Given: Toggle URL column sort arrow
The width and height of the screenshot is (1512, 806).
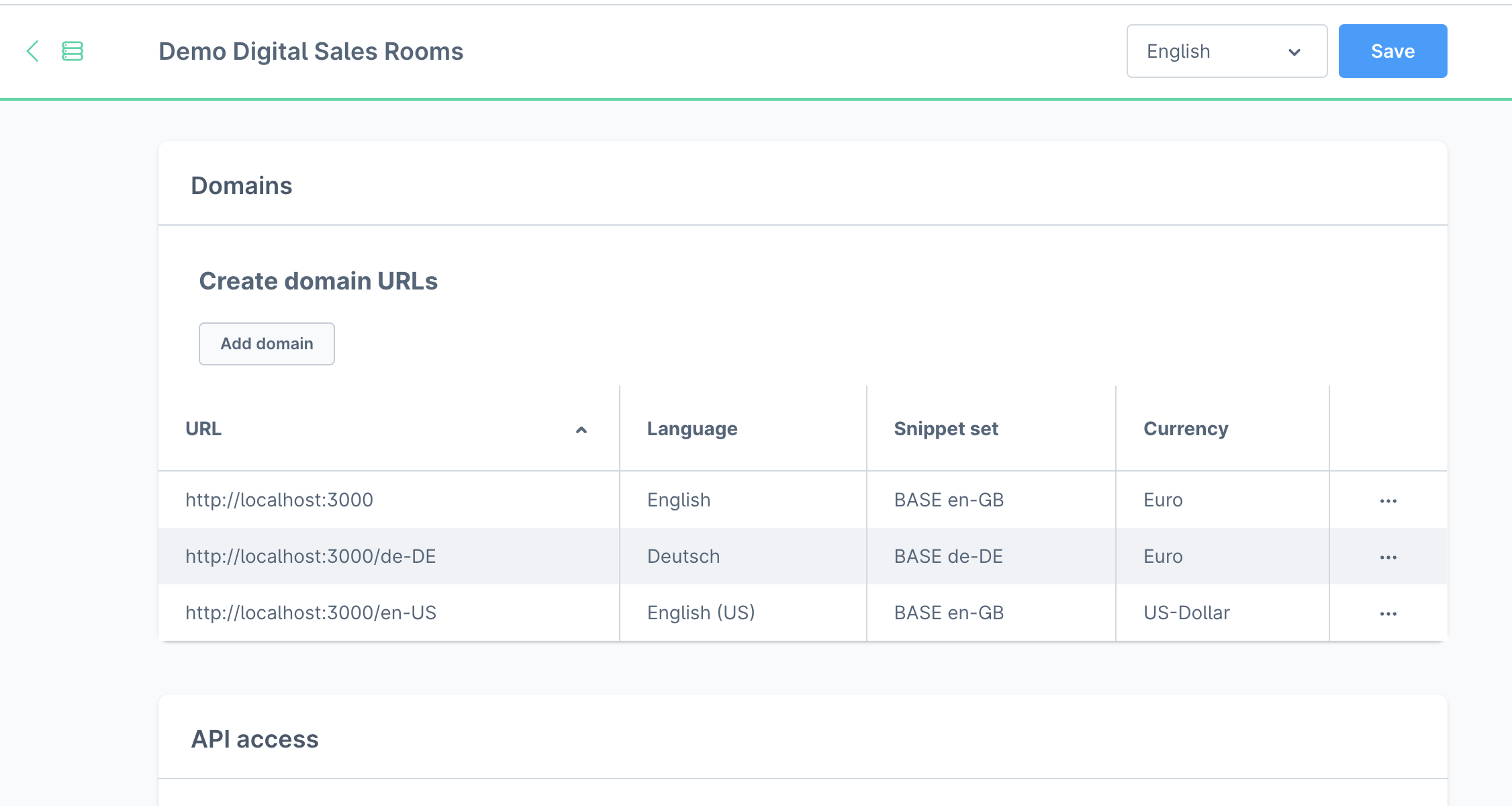Looking at the screenshot, I should [x=581, y=430].
